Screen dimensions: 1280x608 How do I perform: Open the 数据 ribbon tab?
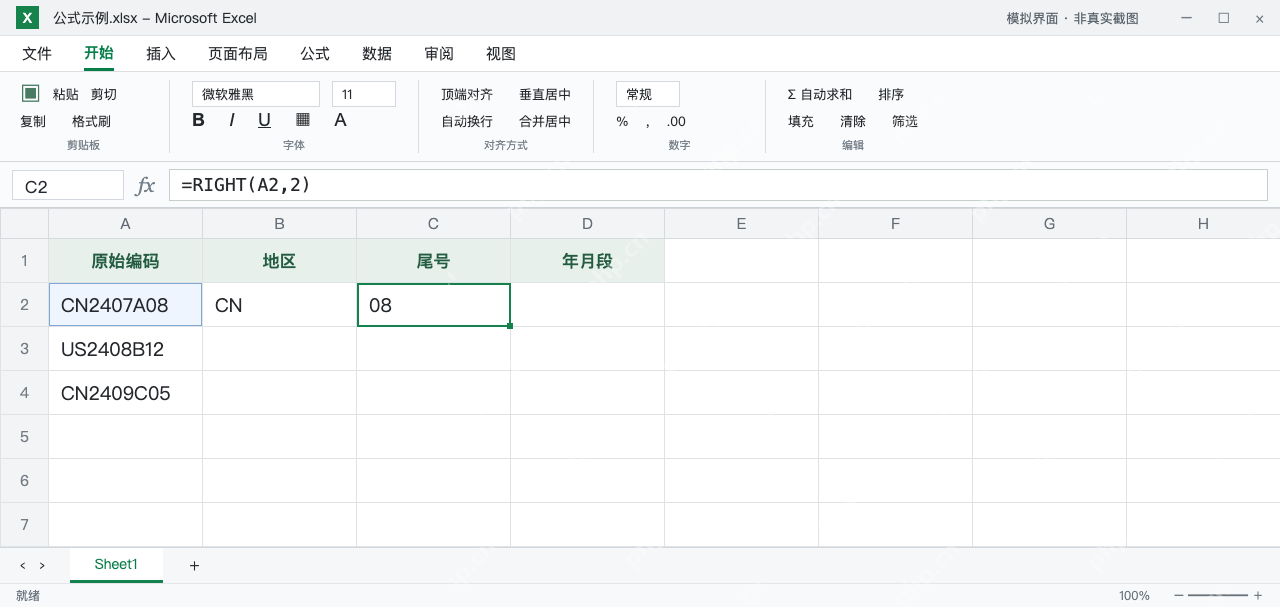[377, 54]
